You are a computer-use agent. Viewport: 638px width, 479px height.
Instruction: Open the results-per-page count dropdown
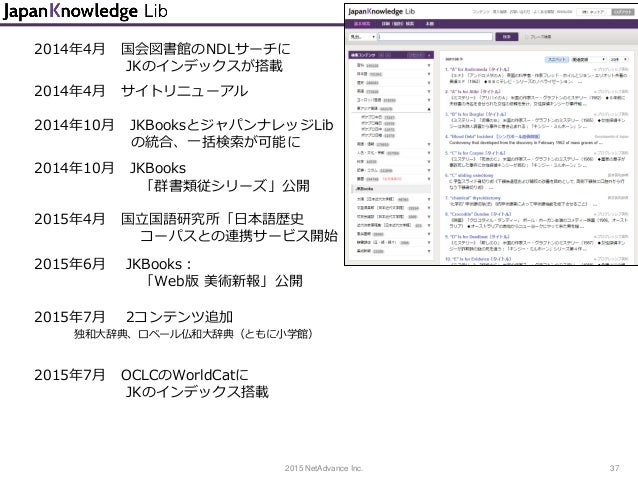pos(618,59)
